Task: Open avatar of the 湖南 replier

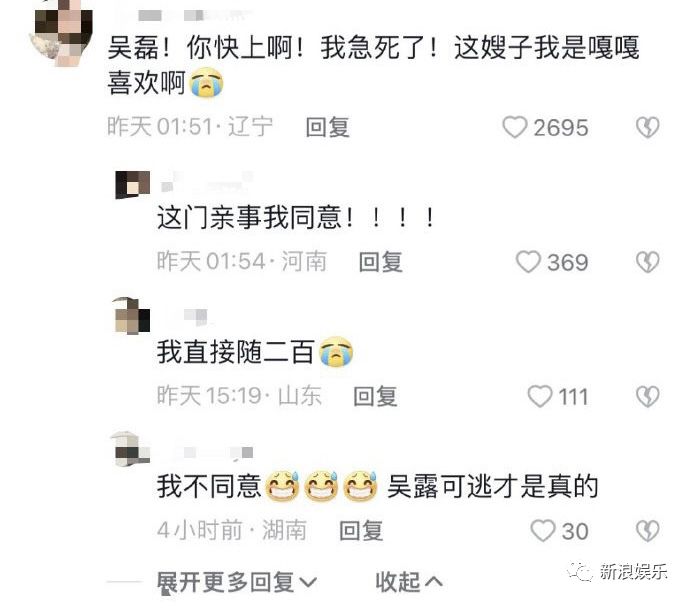Action: [x=131, y=449]
